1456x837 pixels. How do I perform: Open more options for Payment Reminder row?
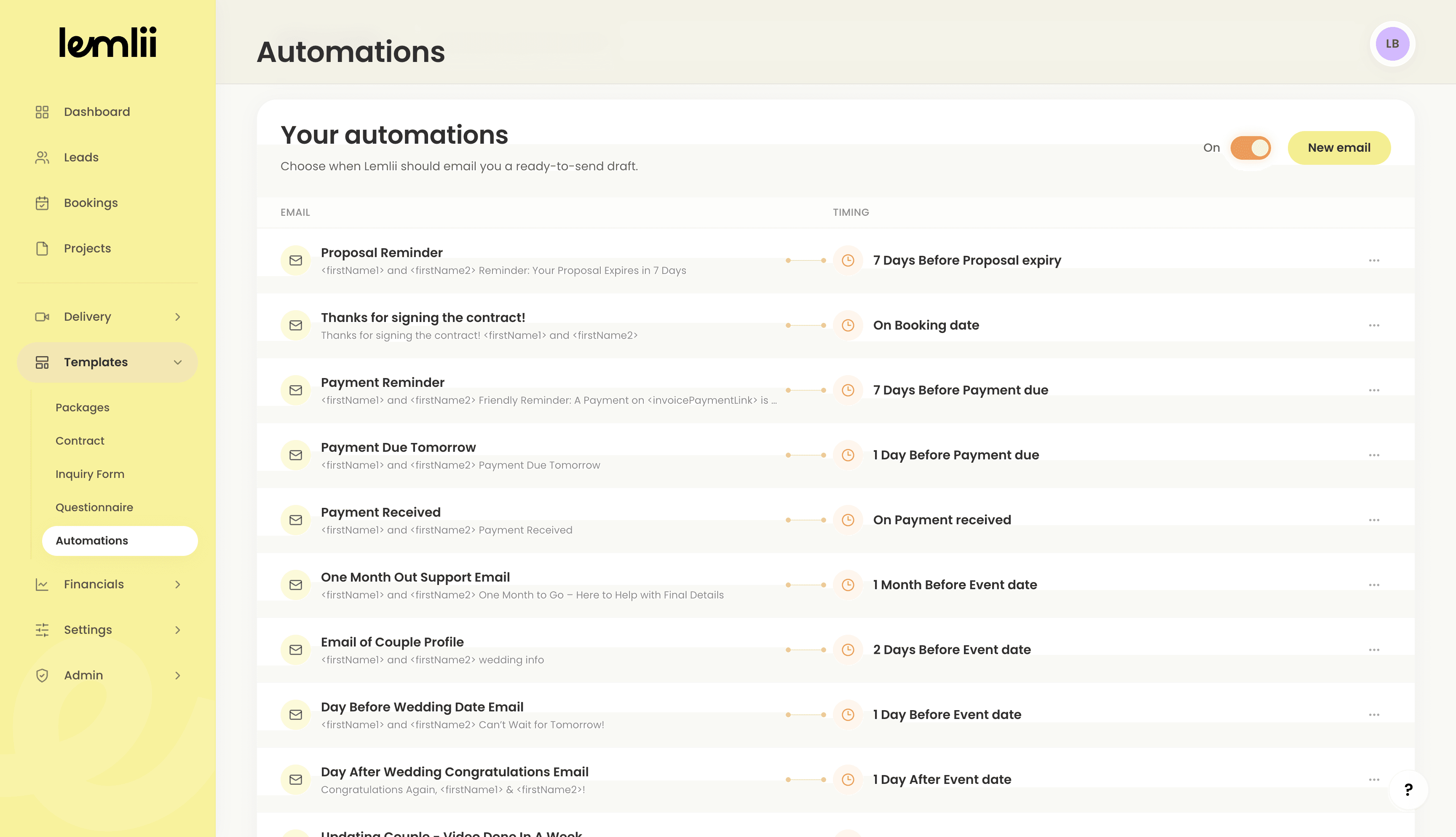1374,390
